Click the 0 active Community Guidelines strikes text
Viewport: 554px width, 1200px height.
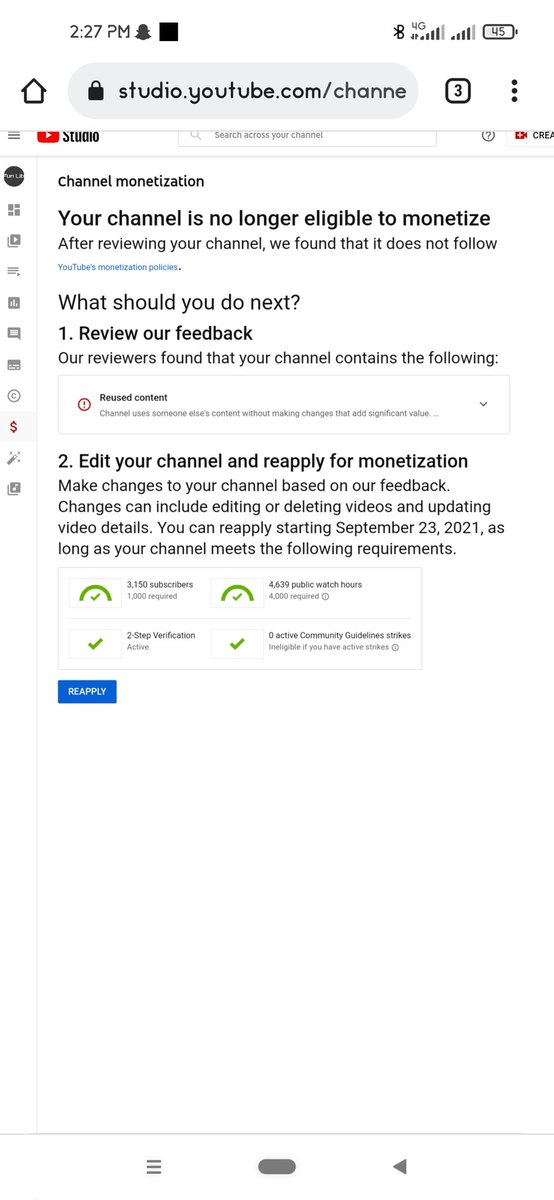340,635
